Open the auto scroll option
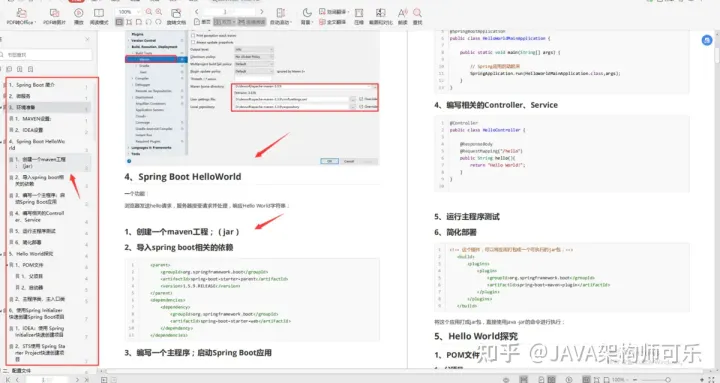Screen dimensions: 720x383 tap(281, 16)
